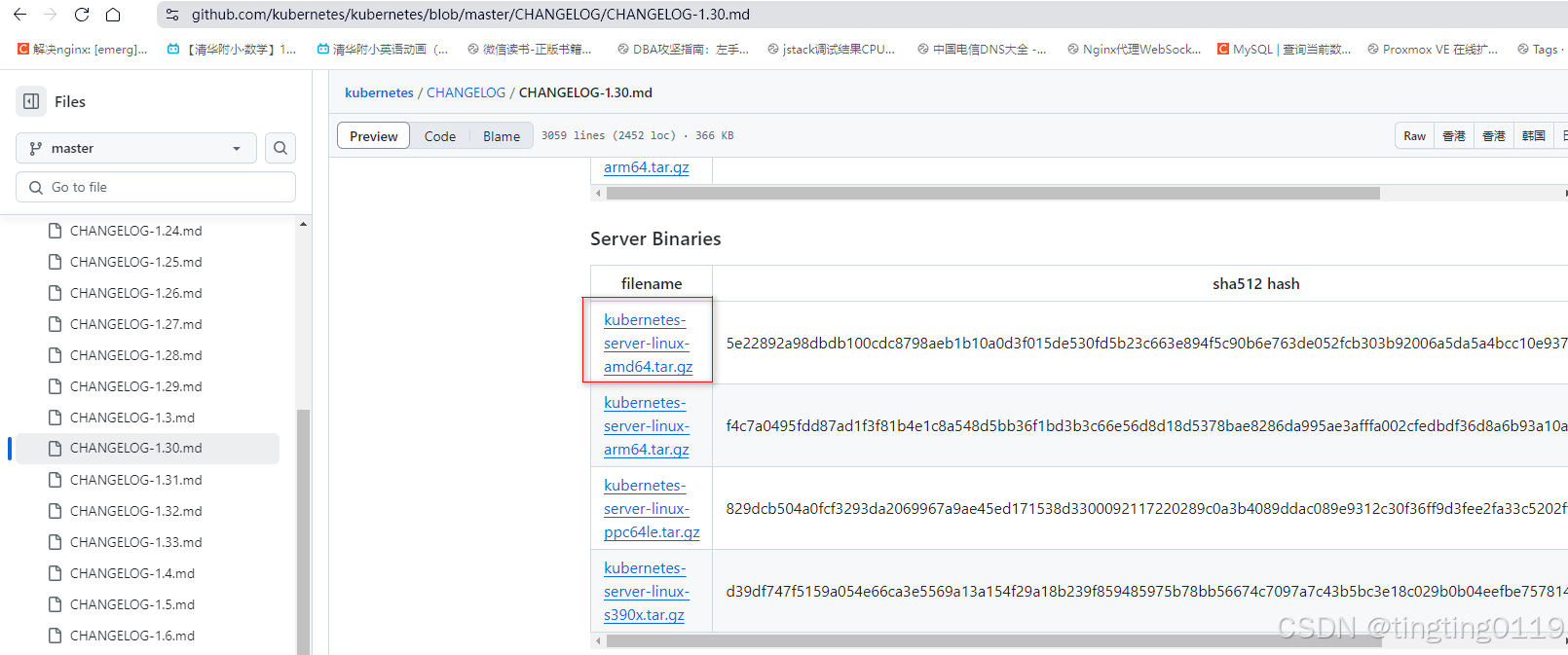
Task: Open Raw file view
Action: coord(1415,136)
